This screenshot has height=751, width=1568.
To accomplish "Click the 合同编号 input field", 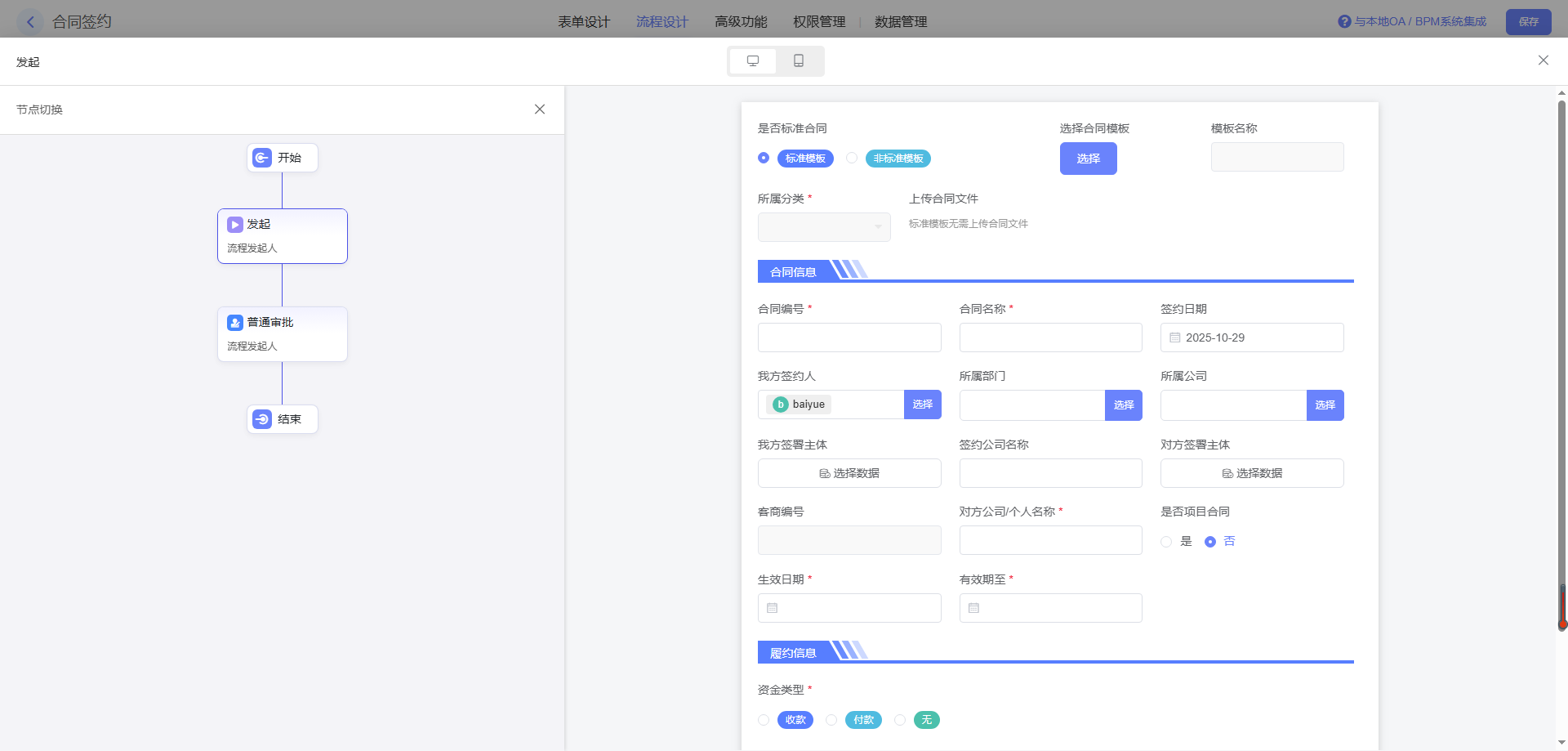I will (849, 338).
